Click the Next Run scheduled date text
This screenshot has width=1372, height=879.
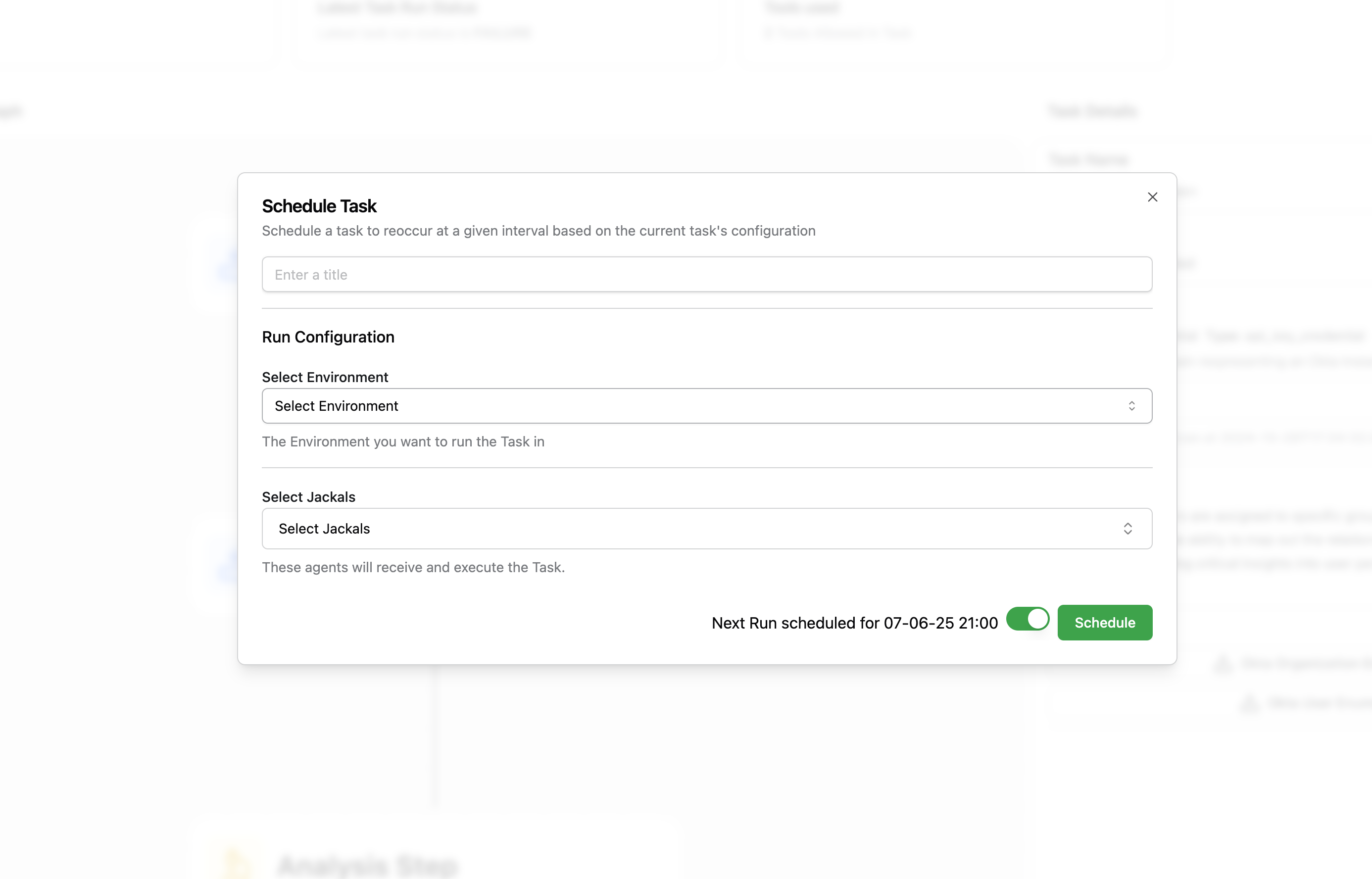854,623
